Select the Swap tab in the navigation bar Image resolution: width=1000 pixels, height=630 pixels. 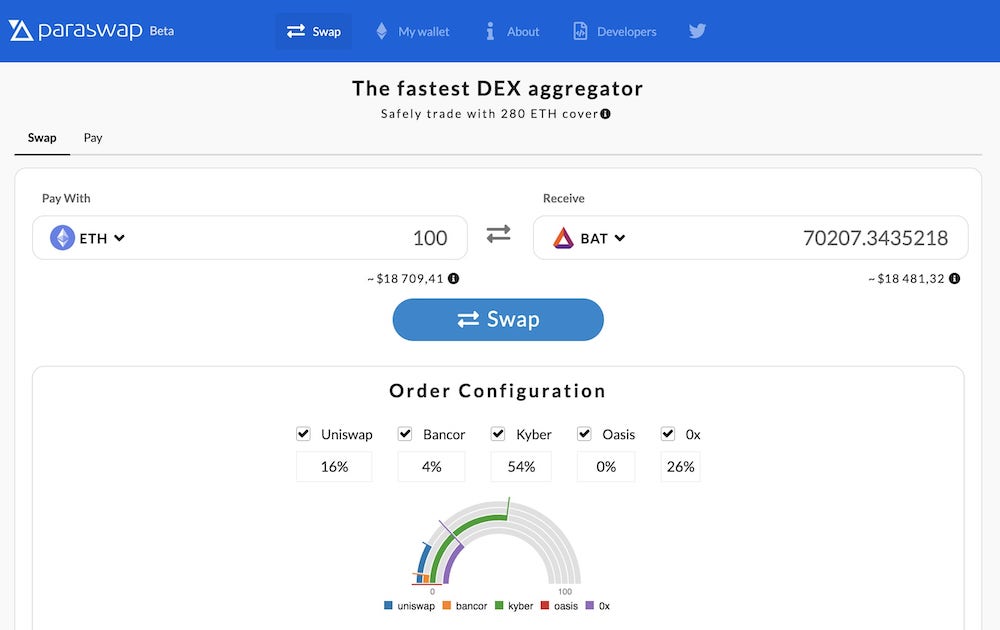313,31
